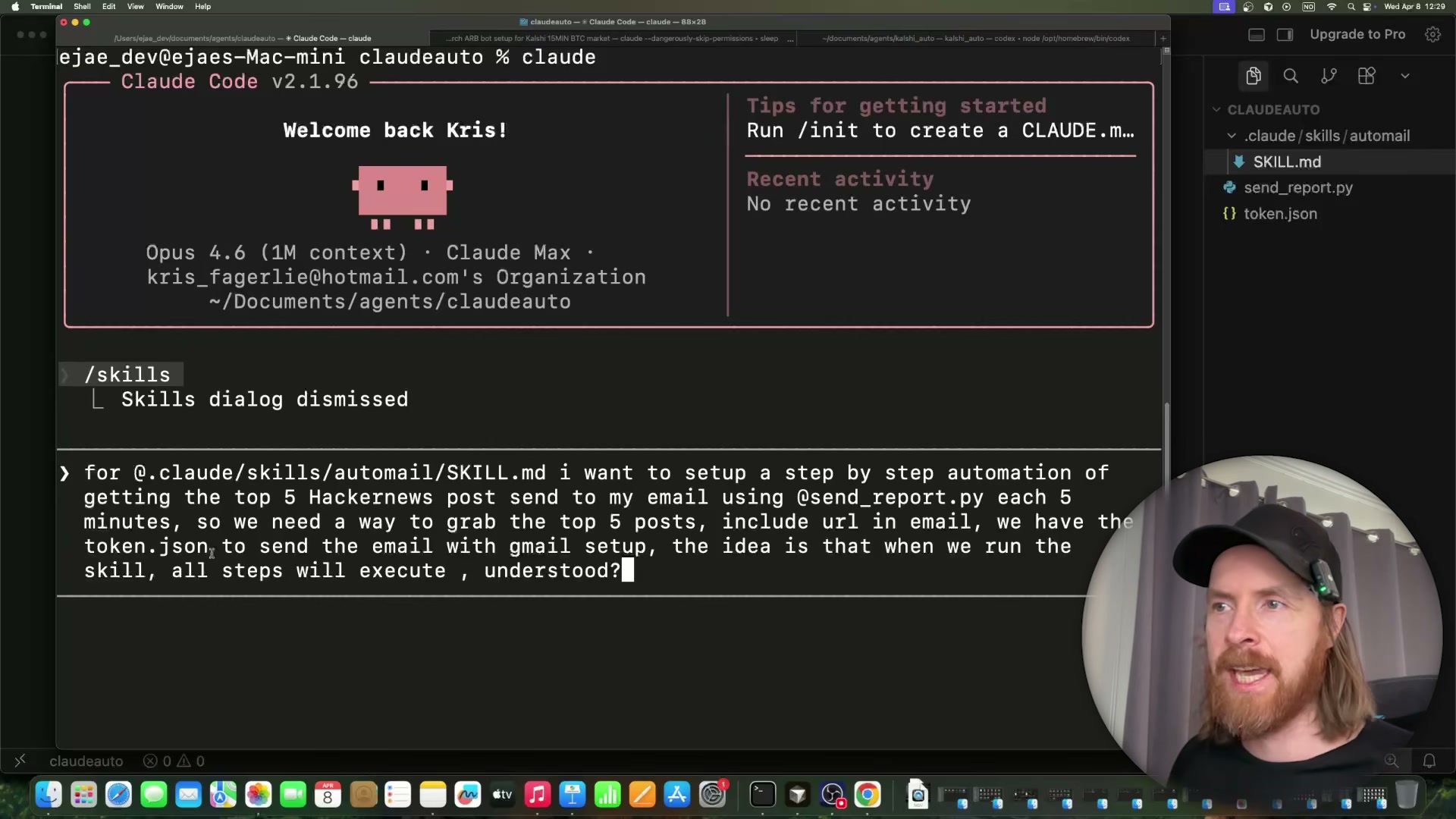The image size is (1456, 819).
Task: Click the /skills command line
Action: [121, 375]
